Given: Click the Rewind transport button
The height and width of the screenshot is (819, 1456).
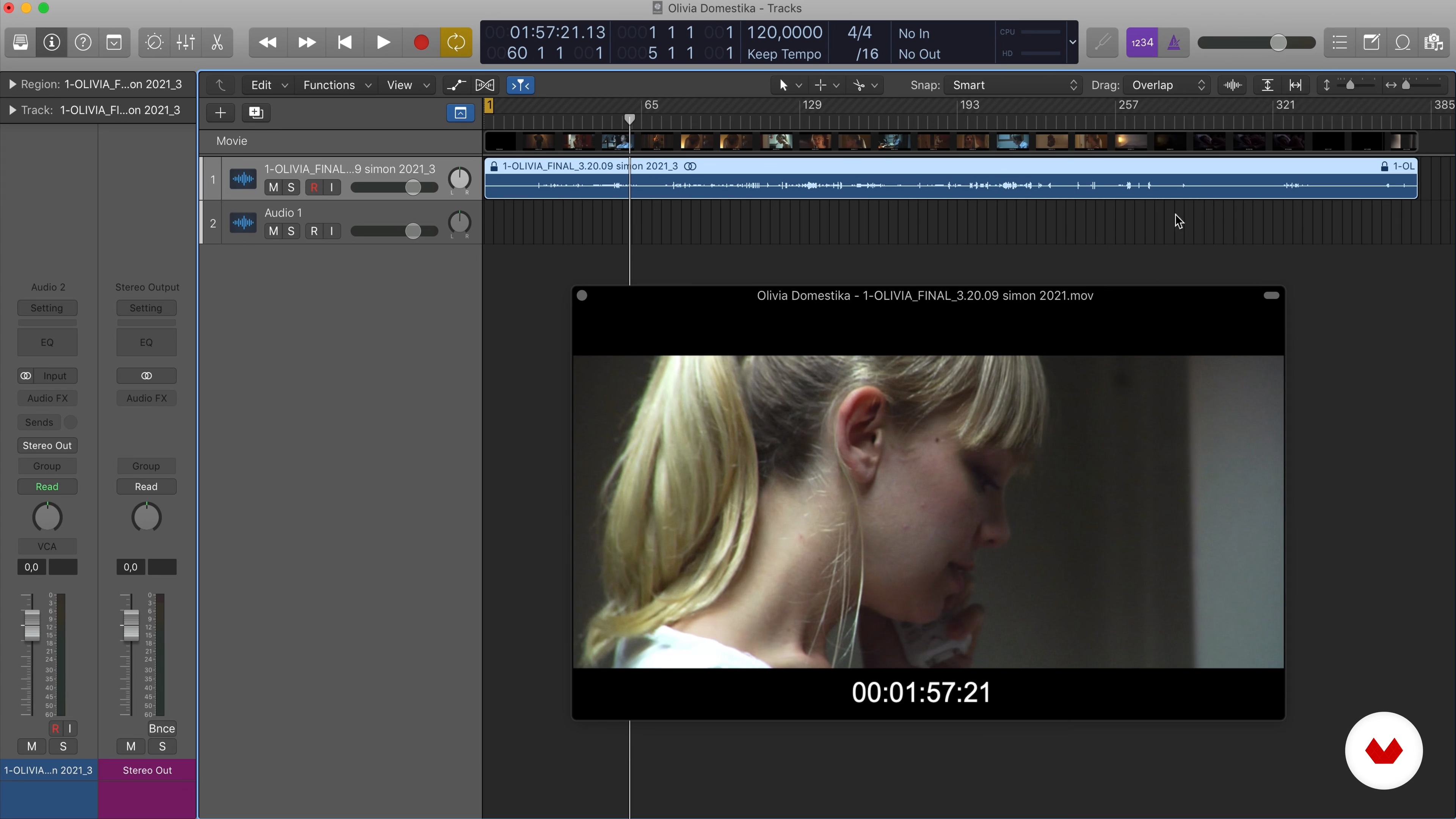Looking at the screenshot, I should 268,42.
